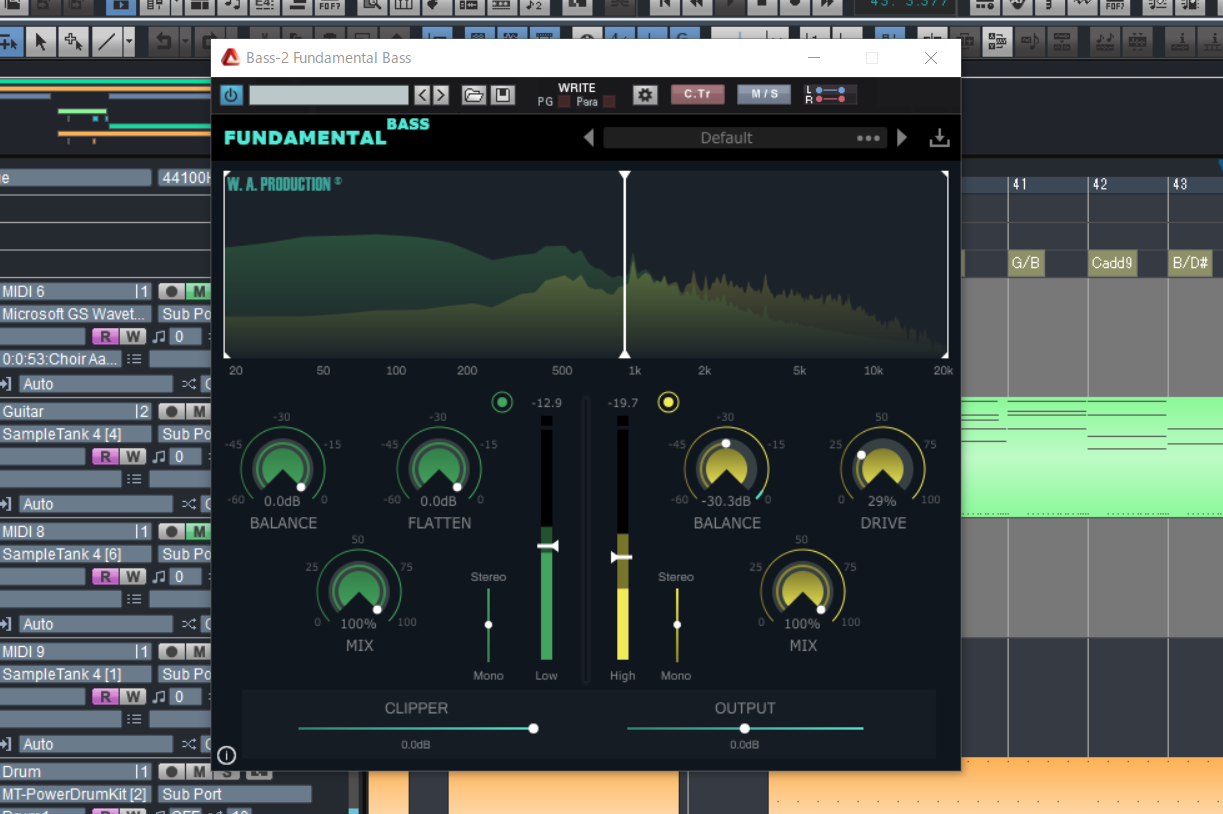The width and height of the screenshot is (1223, 814).
Task: Click the undo arrow in the DAW toolbar
Action: tap(163, 42)
